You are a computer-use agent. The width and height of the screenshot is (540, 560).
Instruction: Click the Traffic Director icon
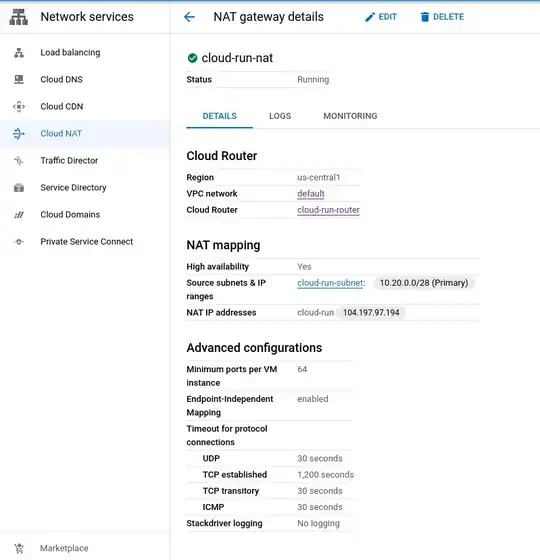[x=19, y=161]
